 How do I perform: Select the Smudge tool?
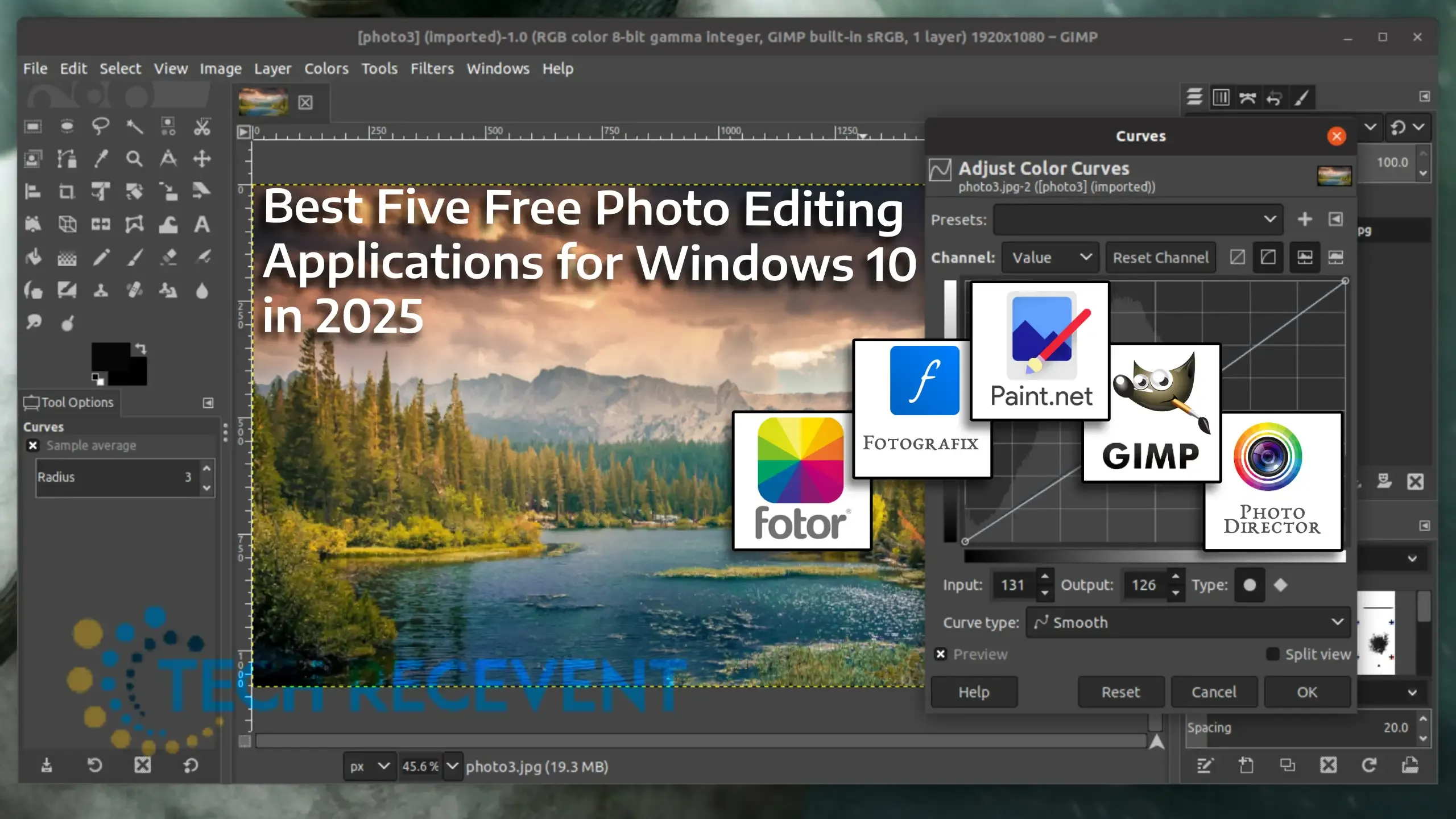point(33,323)
